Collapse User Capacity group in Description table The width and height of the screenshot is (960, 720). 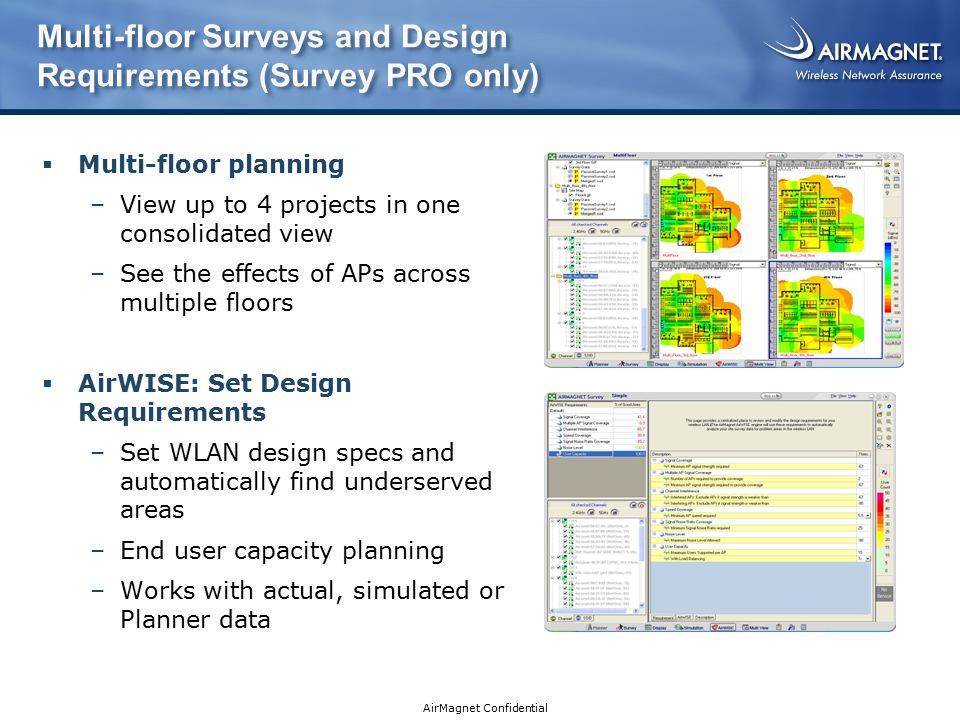pos(654,546)
